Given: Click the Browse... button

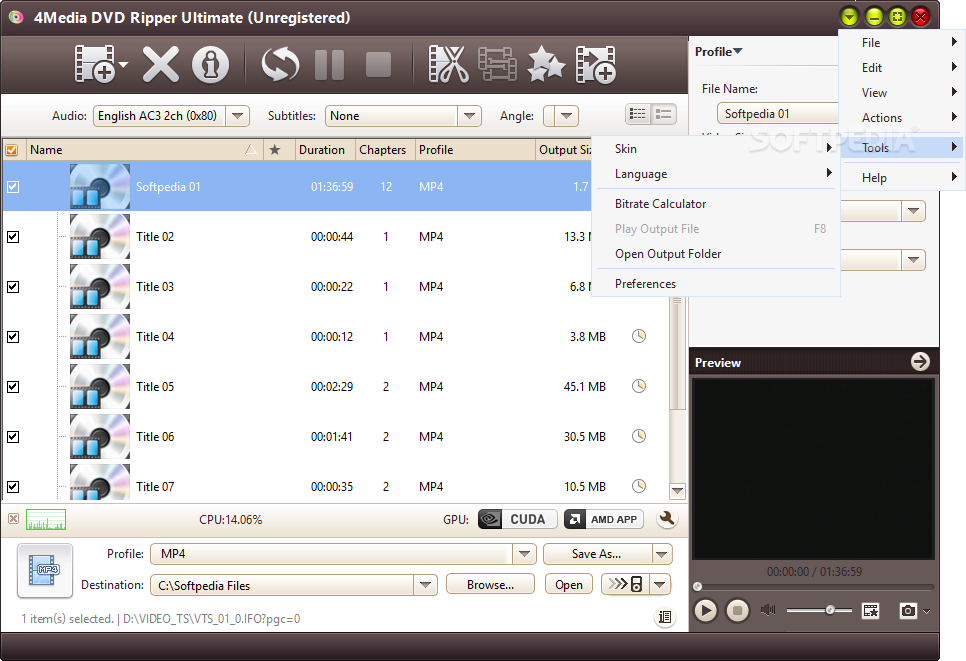Looking at the screenshot, I should pos(490,584).
